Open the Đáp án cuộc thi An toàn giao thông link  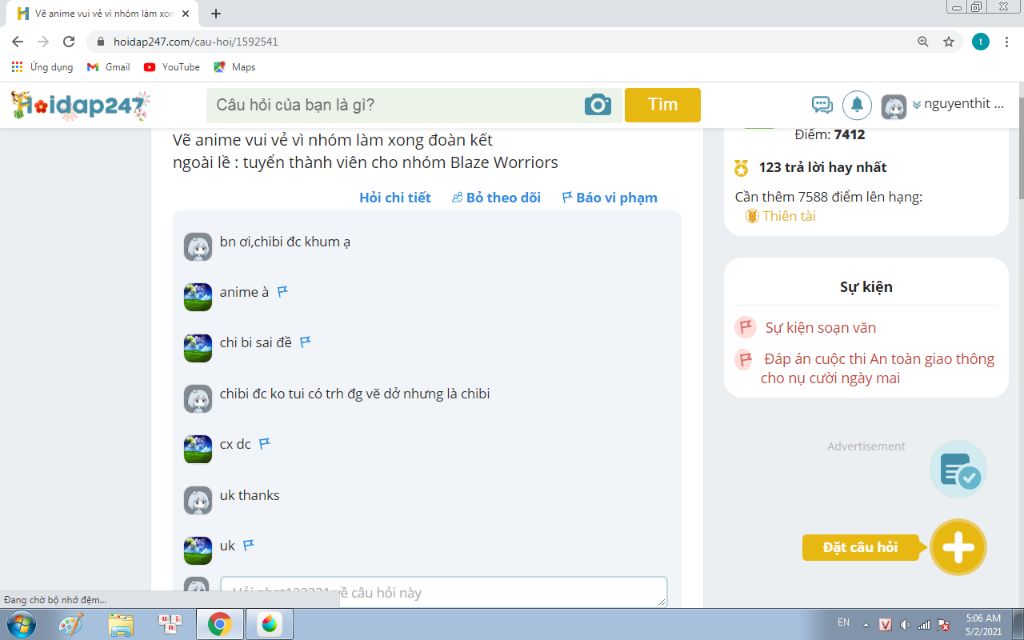[877, 368]
